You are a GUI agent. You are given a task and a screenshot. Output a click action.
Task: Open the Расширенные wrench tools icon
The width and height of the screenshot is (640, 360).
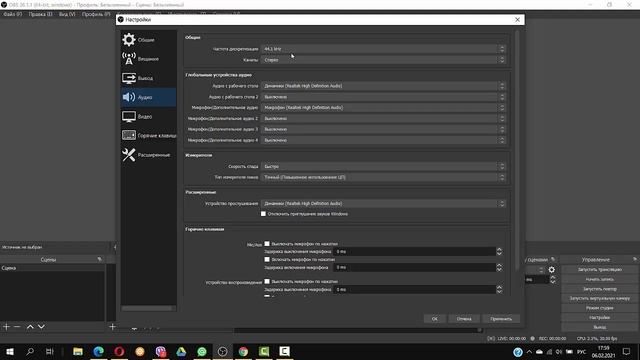tap(129, 155)
